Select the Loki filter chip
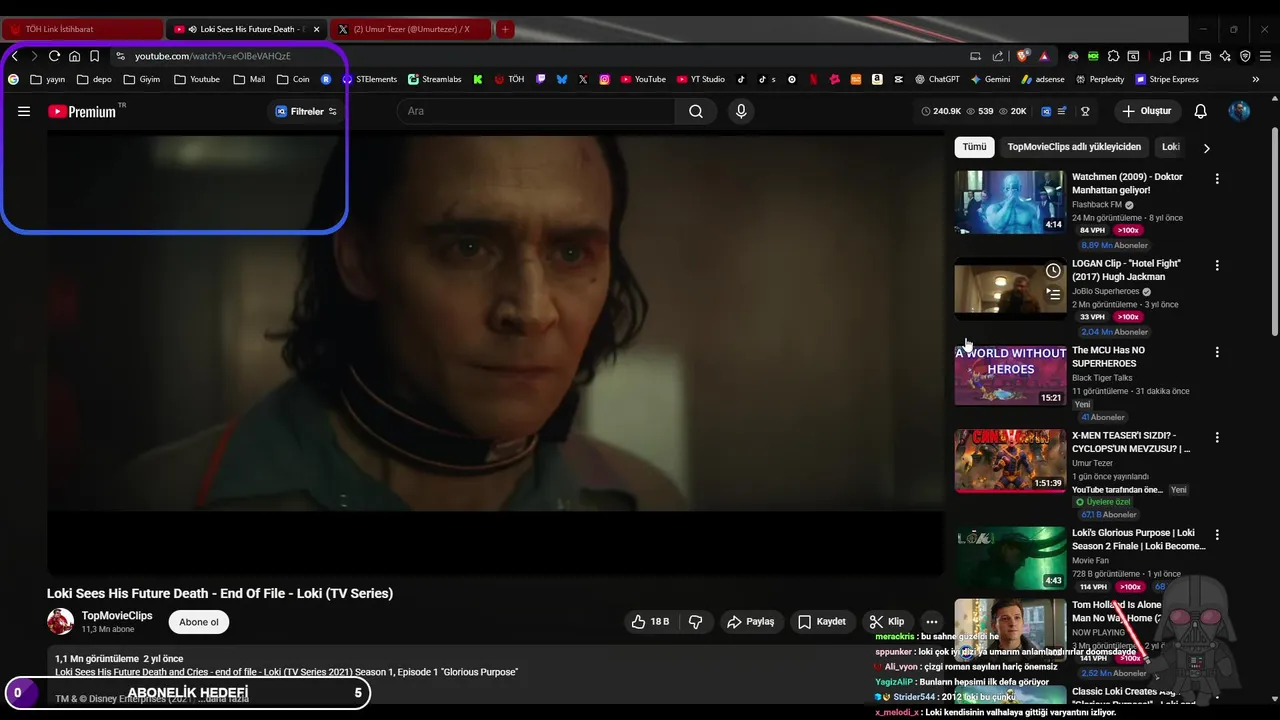1280x720 pixels. click(1170, 147)
